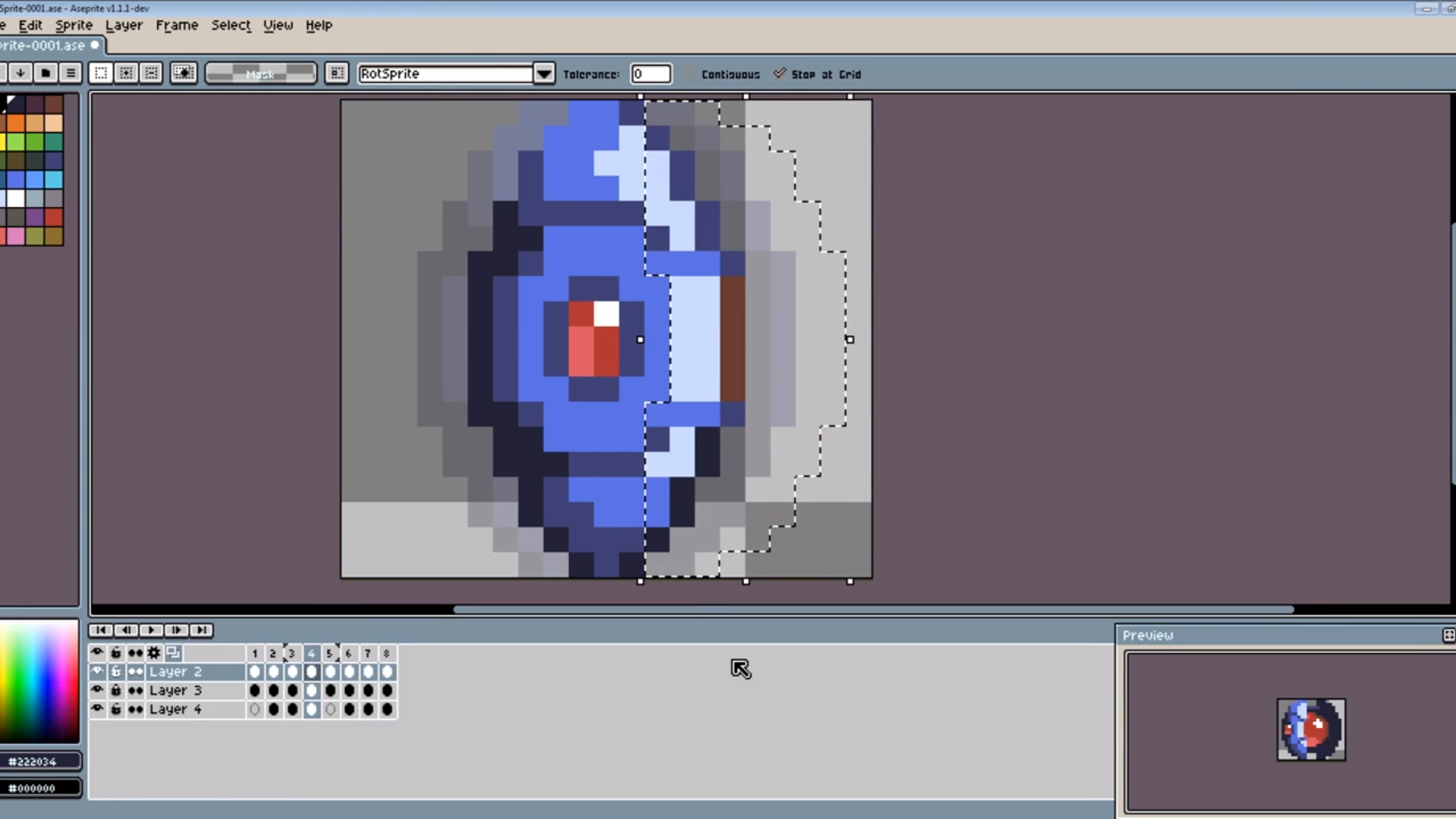Play the animation
The width and height of the screenshot is (1456, 819).
tap(151, 630)
